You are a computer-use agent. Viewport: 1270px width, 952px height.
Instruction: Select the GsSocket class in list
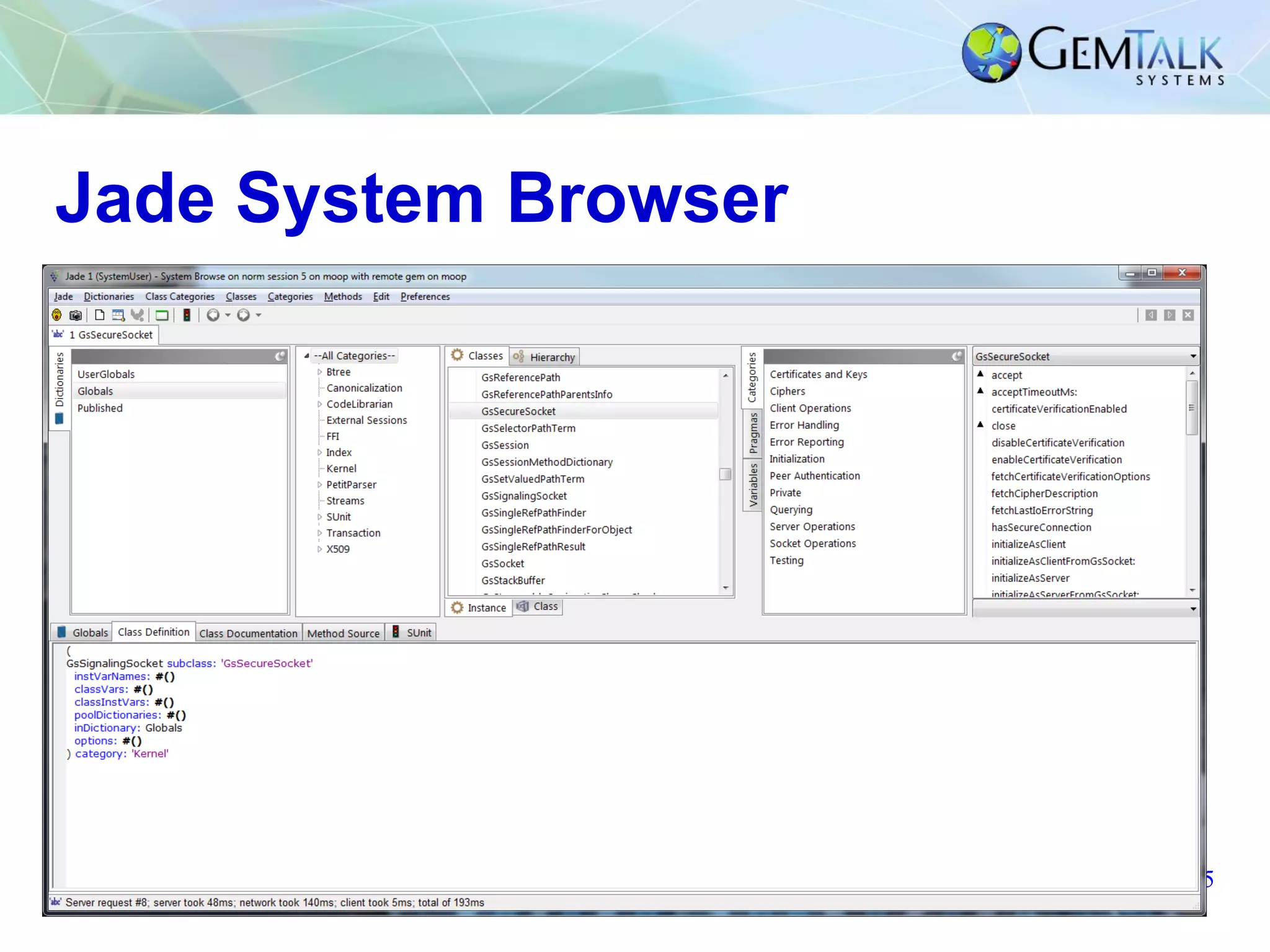[x=502, y=563]
